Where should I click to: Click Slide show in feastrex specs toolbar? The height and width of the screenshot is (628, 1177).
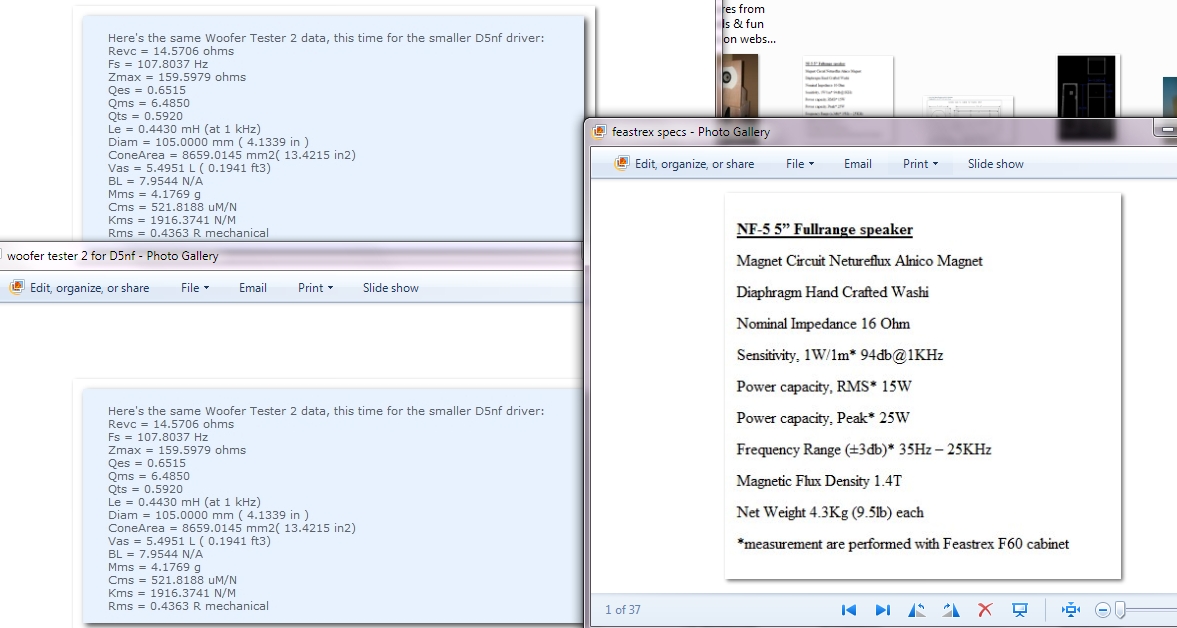coord(995,164)
